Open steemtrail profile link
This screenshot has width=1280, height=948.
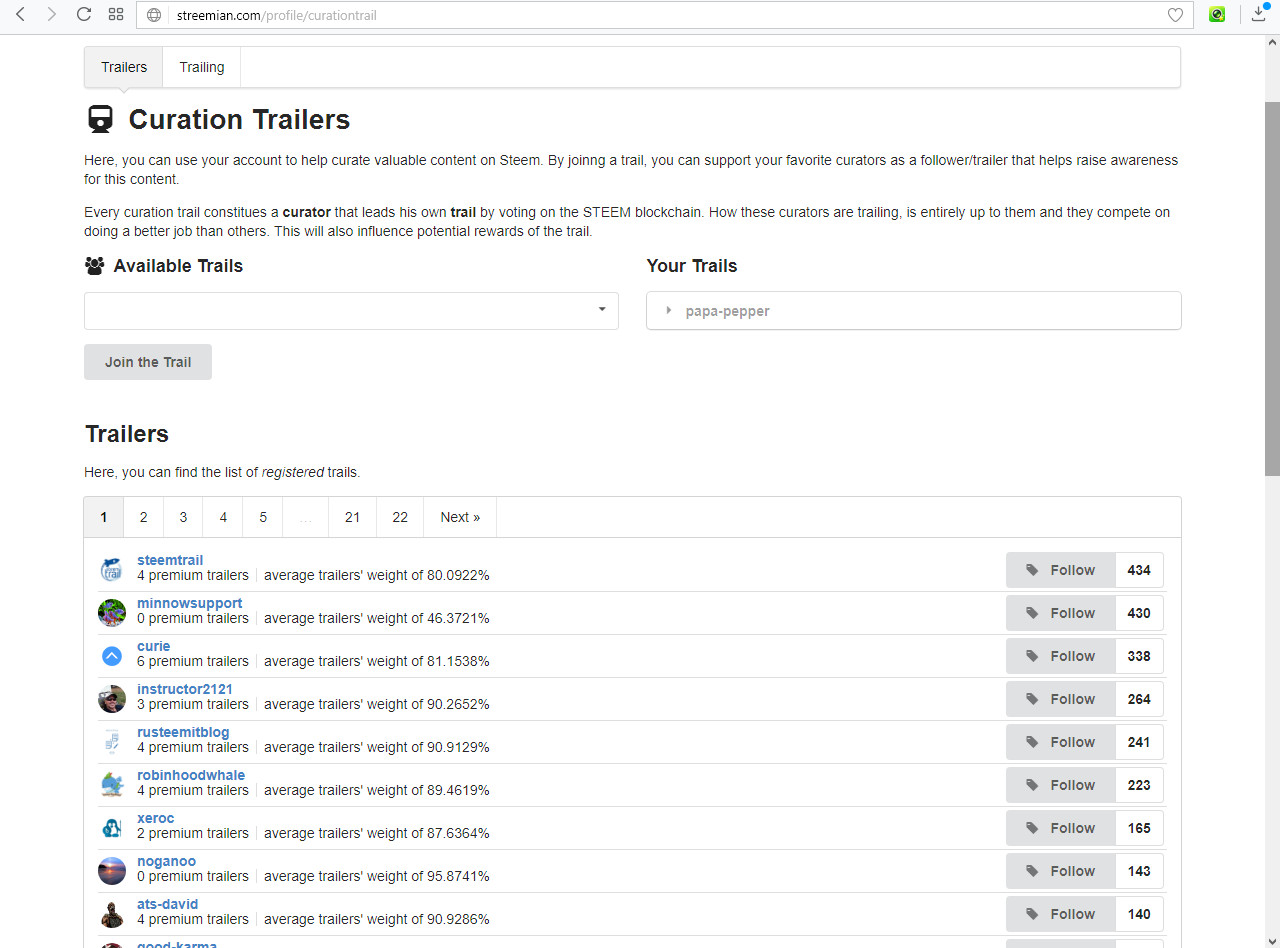[x=170, y=560]
